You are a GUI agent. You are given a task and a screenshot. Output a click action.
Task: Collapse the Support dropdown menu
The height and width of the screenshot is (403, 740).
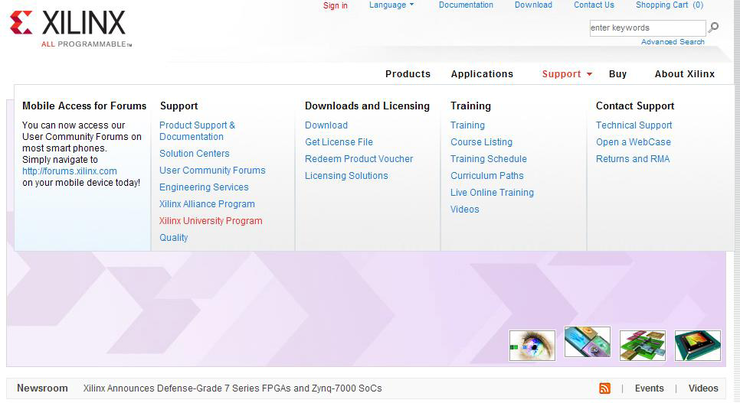click(567, 74)
